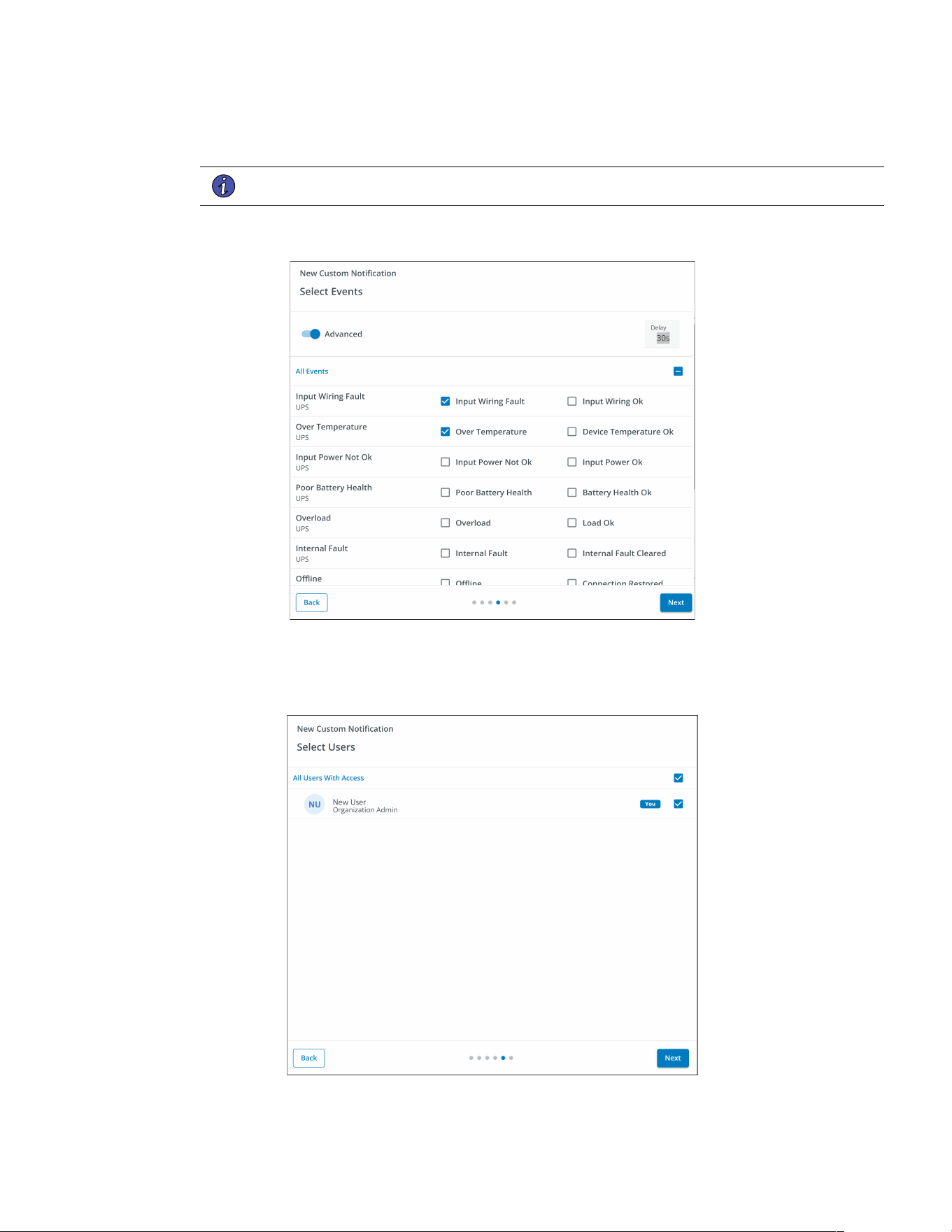Check the Internal Fault checkbox
The height and width of the screenshot is (1232, 952).
point(445,553)
